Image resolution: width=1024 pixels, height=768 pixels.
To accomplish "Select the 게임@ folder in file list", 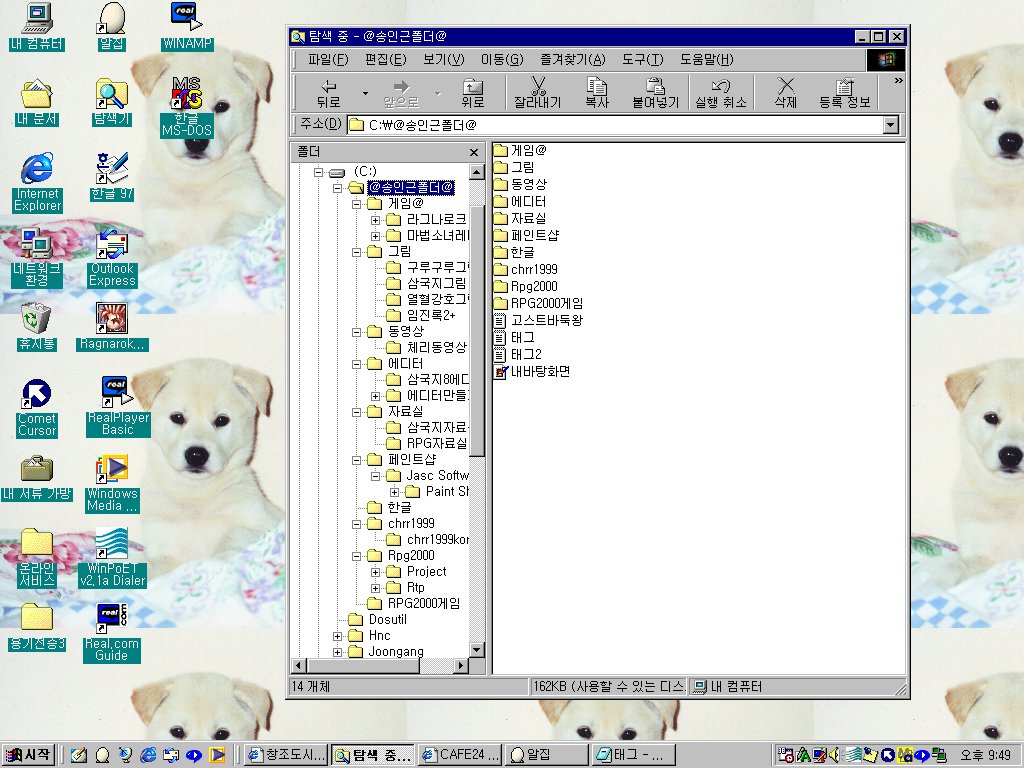I will [520, 150].
